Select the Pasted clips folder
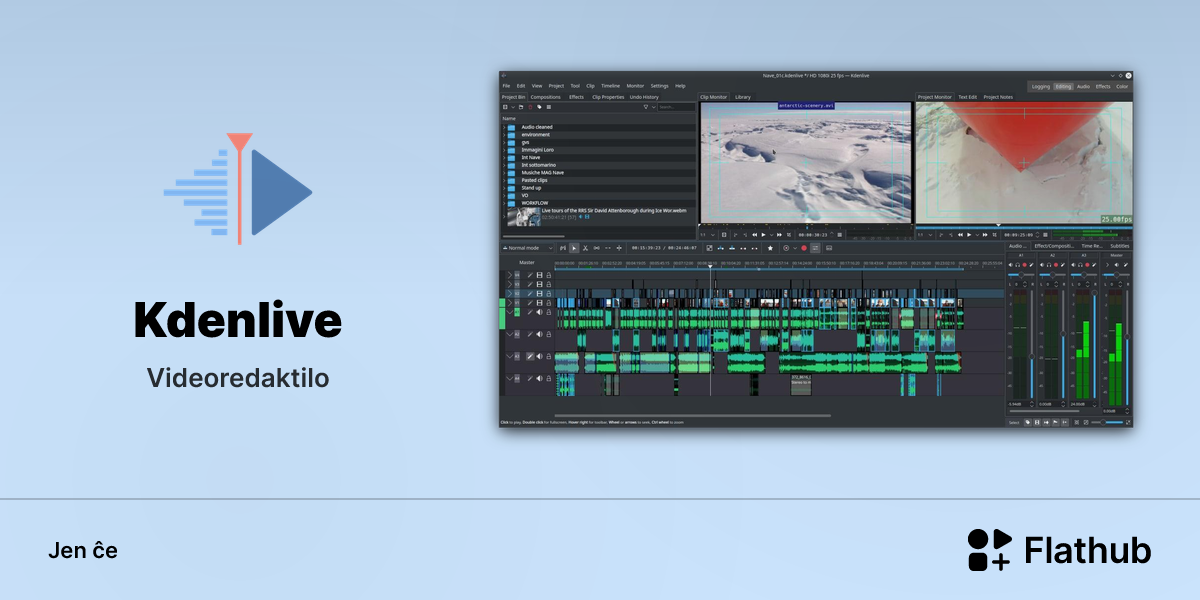The image size is (1200, 600). [534, 180]
